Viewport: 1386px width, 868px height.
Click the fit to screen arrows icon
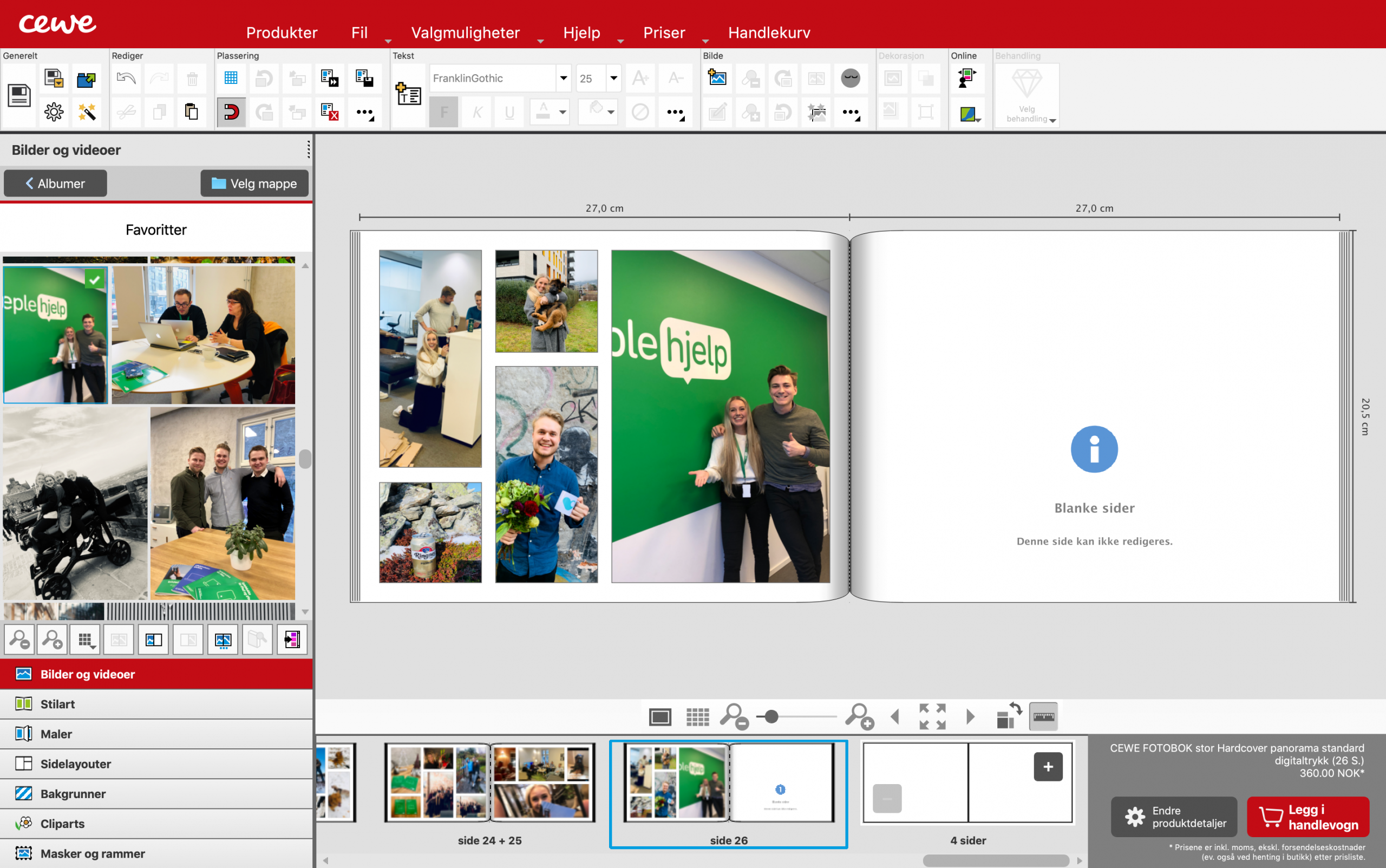[932, 716]
